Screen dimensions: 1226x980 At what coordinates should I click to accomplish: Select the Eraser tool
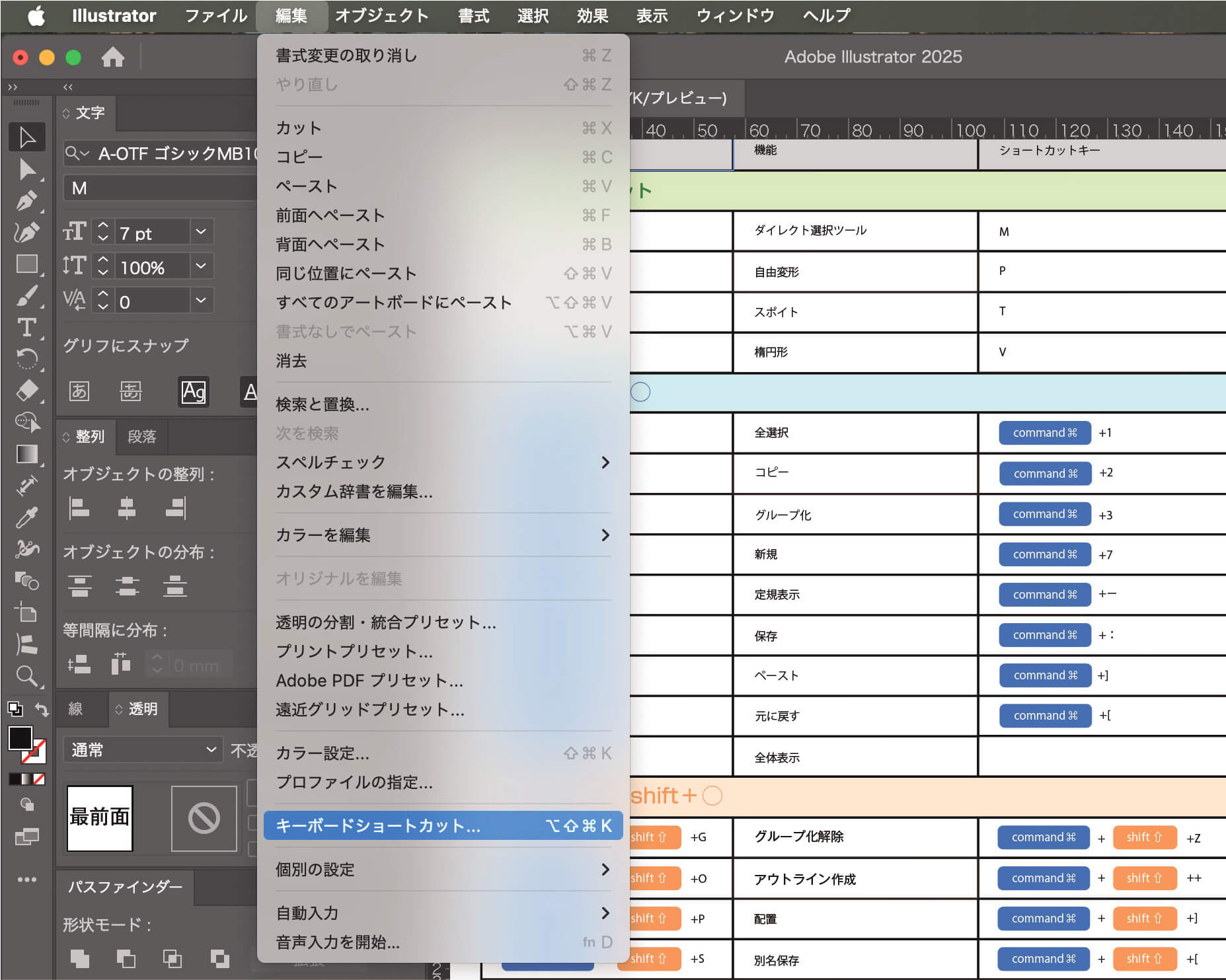(28, 391)
